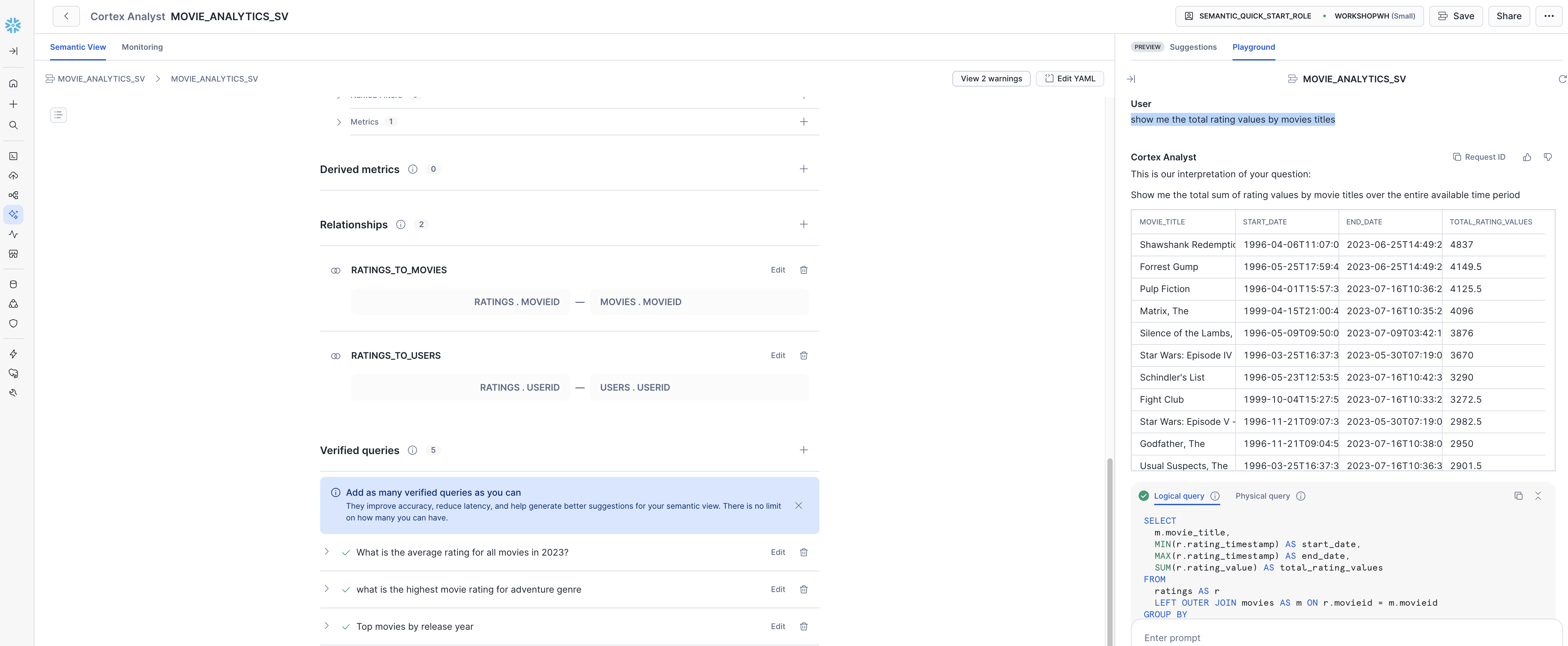The height and width of the screenshot is (646, 1568).
Task: Give thumbs down feedback on the response
Action: [x=1548, y=156]
